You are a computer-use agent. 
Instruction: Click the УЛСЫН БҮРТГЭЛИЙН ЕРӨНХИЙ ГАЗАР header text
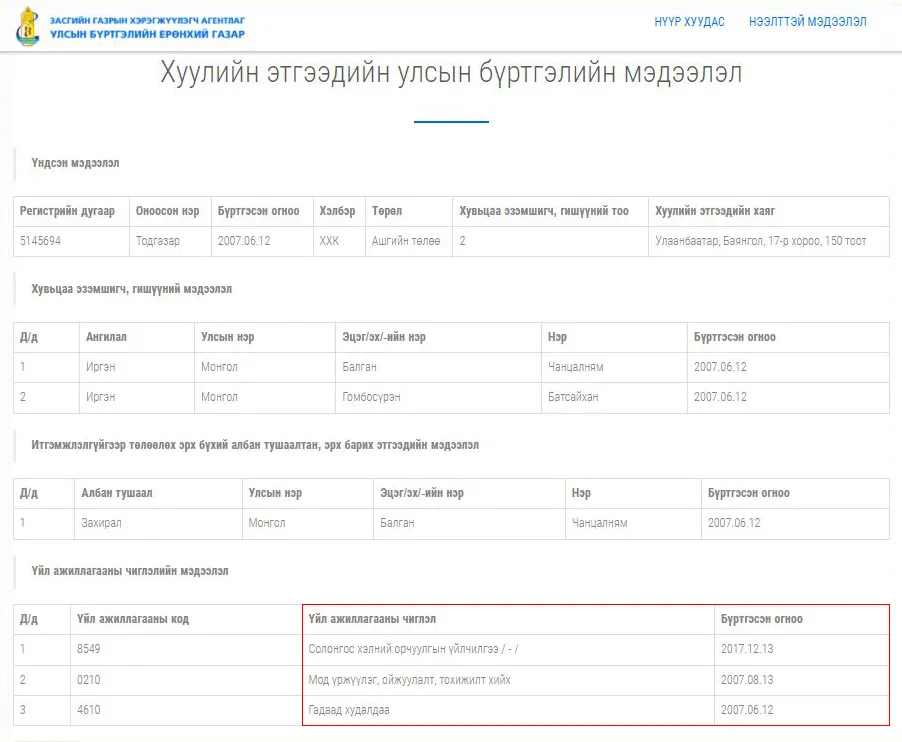147,34
